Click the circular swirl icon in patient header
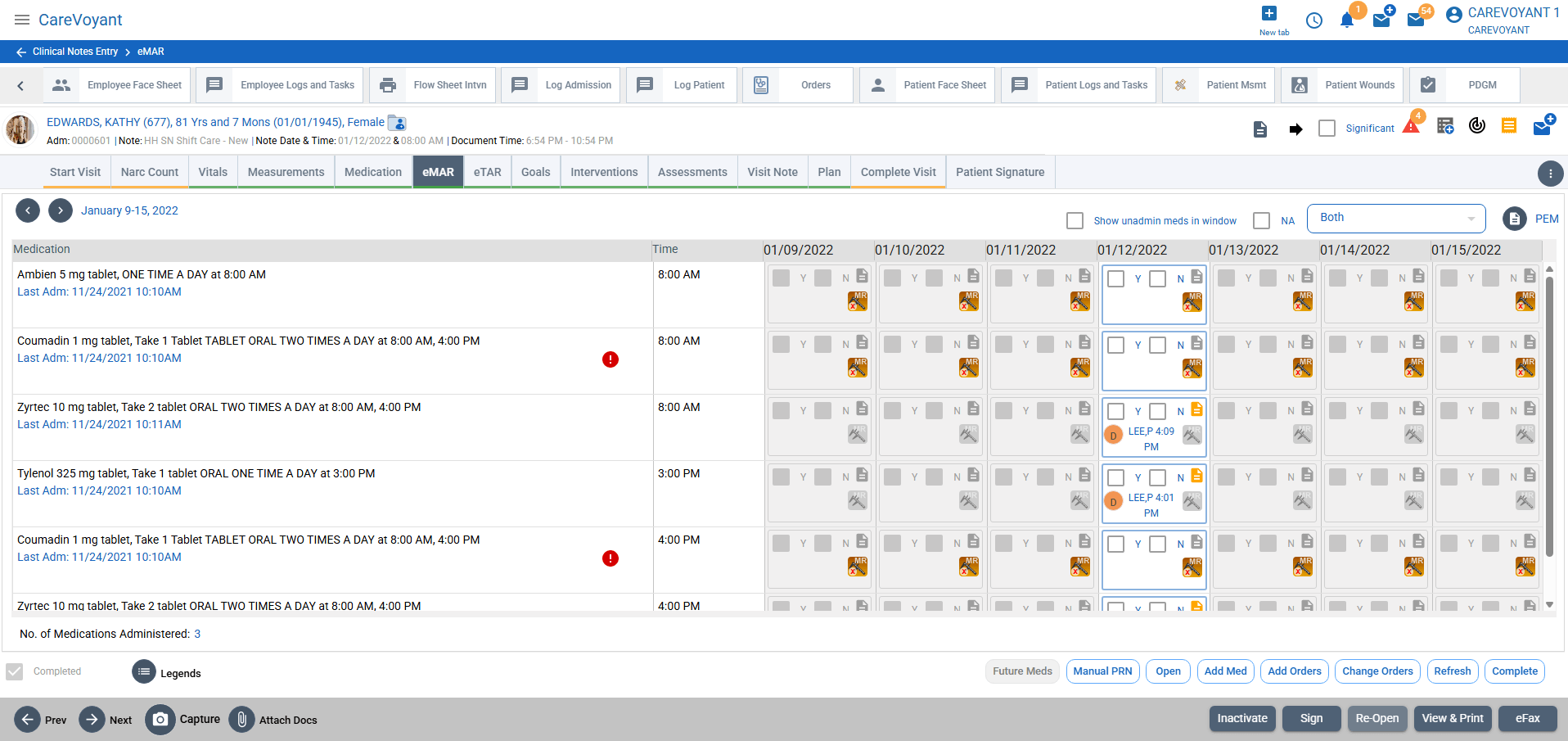Screen dimensions: 1568x741 coord(1477,125)
